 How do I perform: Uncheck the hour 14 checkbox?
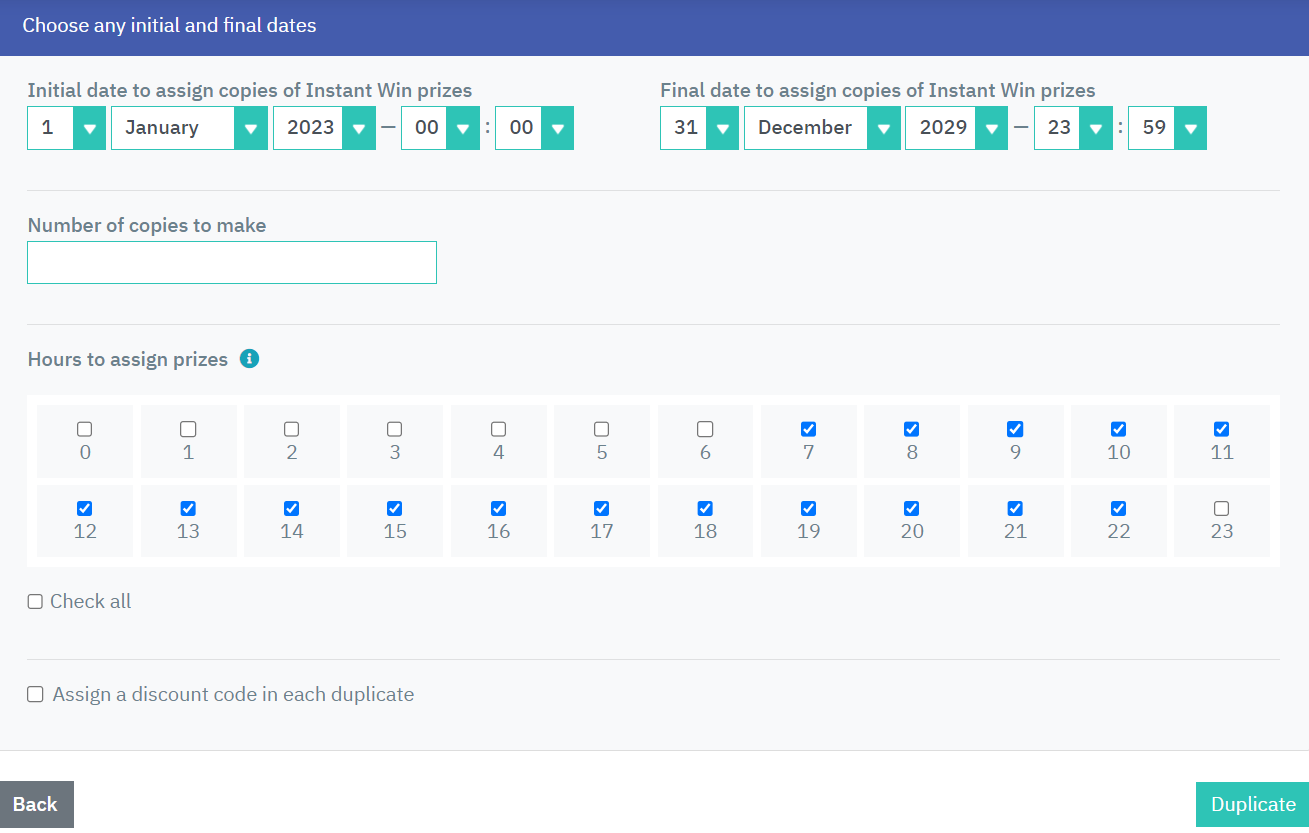point(291,508)
